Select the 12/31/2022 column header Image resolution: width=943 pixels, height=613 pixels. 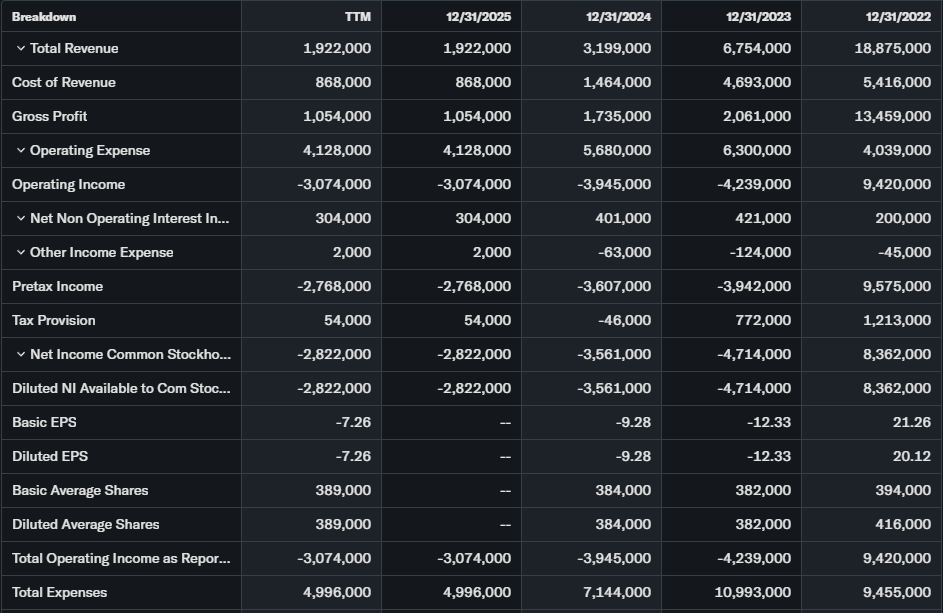pos(898,16)
